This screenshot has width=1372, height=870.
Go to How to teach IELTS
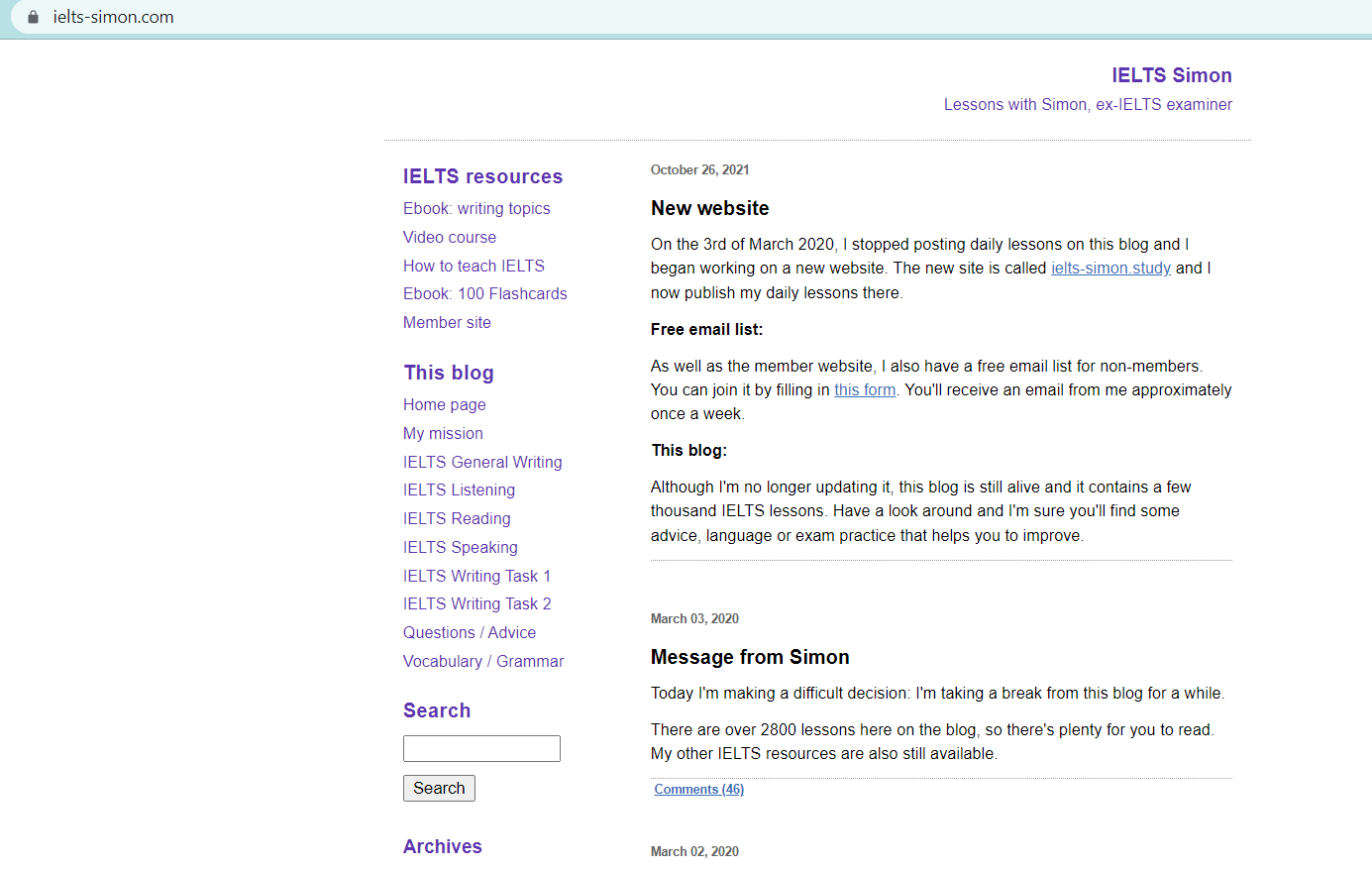(474, 266)
